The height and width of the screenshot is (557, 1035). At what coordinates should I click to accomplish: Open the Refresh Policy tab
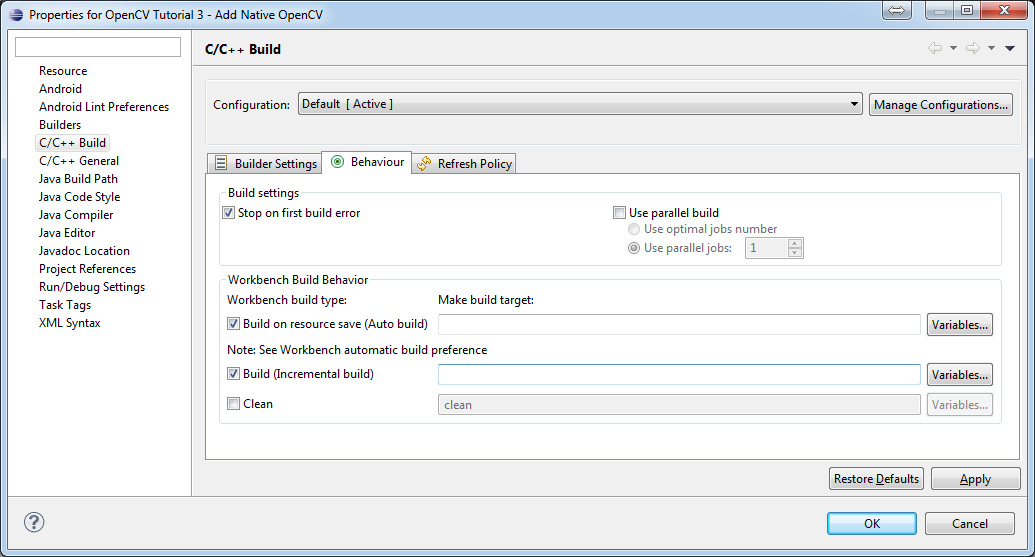pos(465,163)
